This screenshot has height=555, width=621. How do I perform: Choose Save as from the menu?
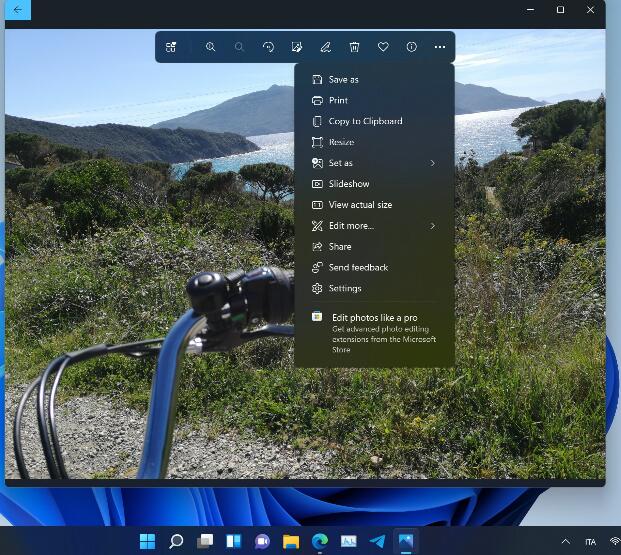tap(374, 80)
